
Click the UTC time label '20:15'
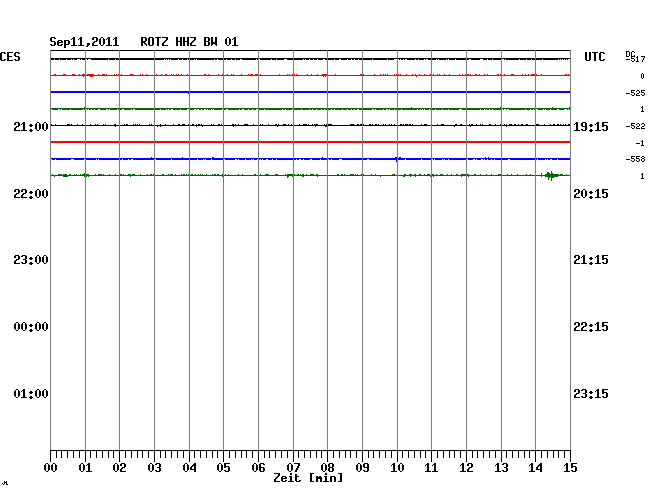591,194
